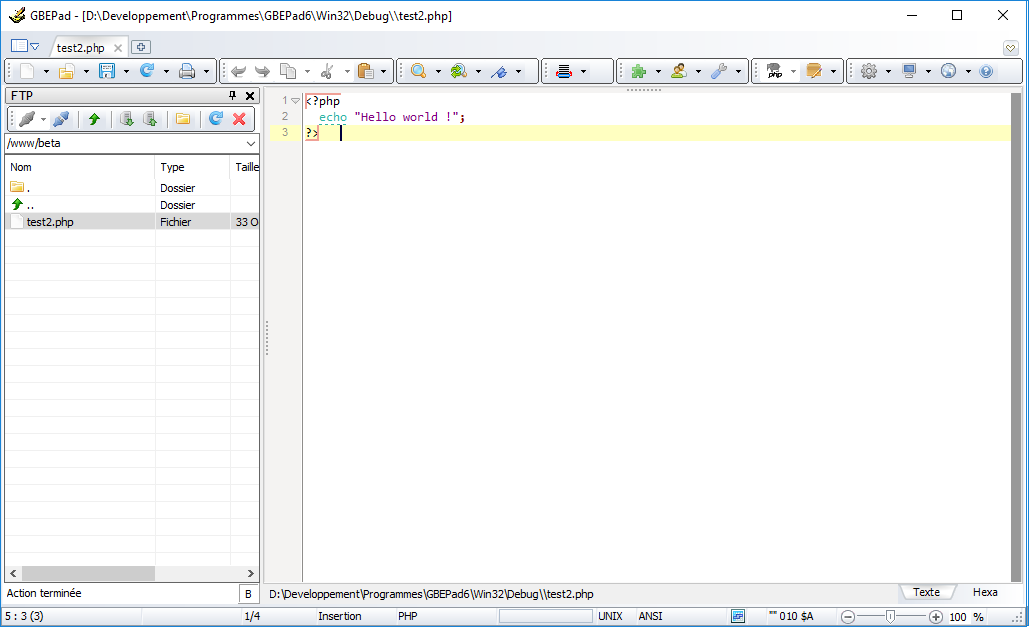Switch to the test2.php tab
This screenshot has height=627, width=1029.
[80, 48]
